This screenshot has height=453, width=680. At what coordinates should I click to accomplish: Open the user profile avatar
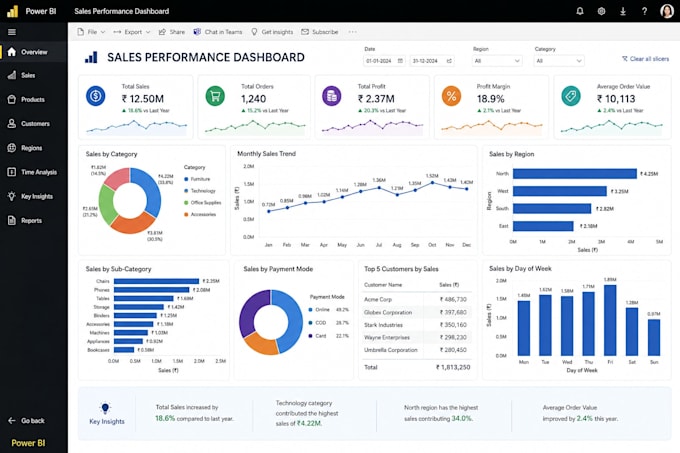coord(667,11)
